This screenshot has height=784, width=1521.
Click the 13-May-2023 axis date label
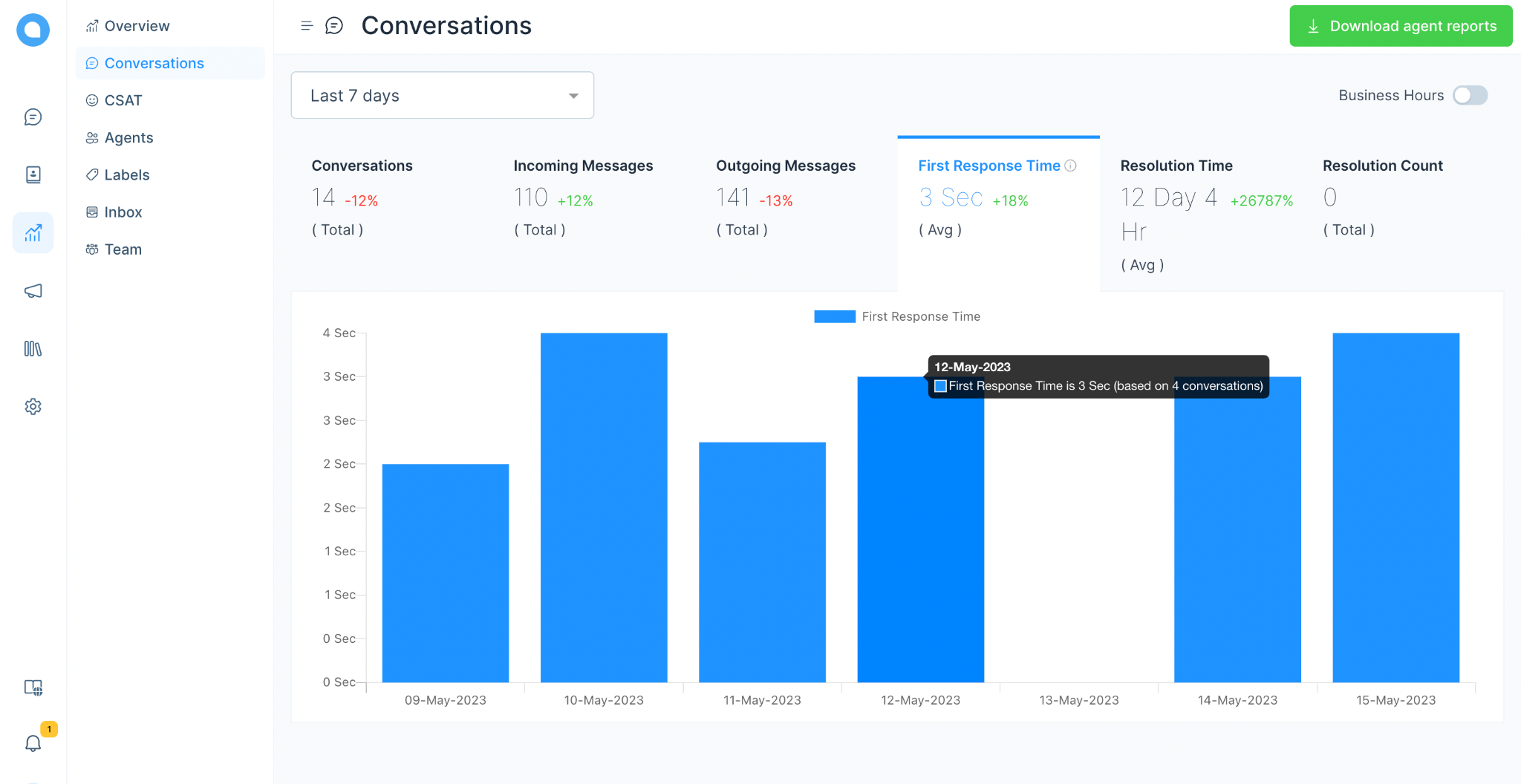pyautogui.click(x=1079, y=700)
